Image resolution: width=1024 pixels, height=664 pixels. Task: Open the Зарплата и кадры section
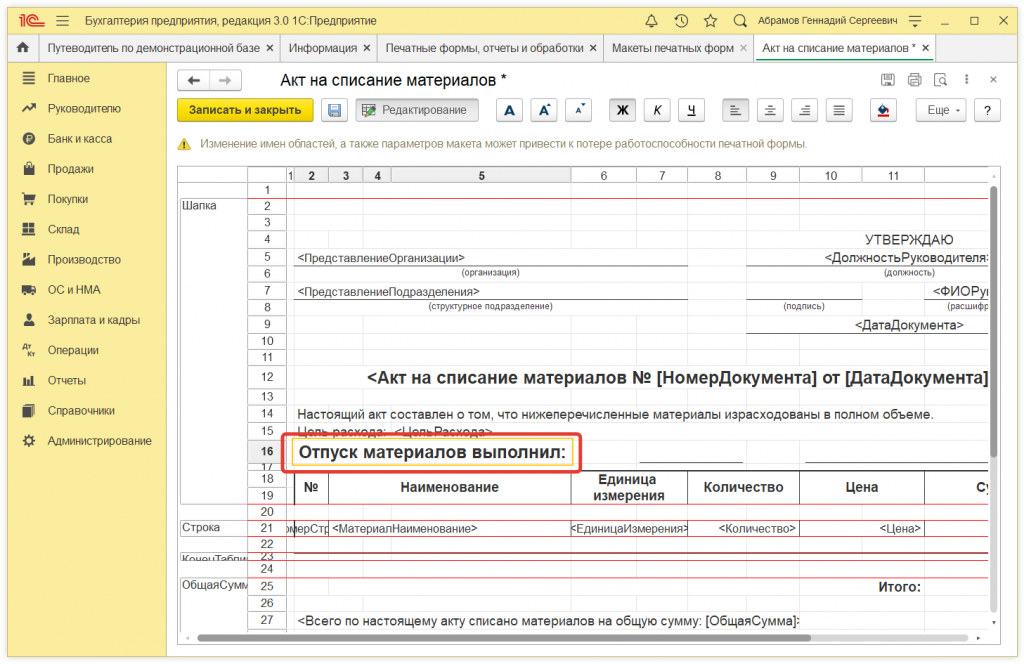[x=93, y=320]
